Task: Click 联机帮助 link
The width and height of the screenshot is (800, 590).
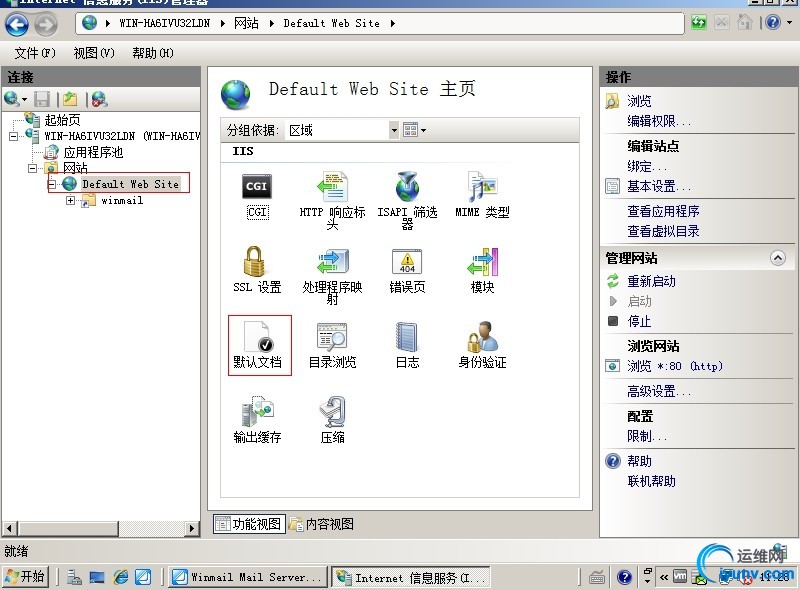Action: [652, 481]
